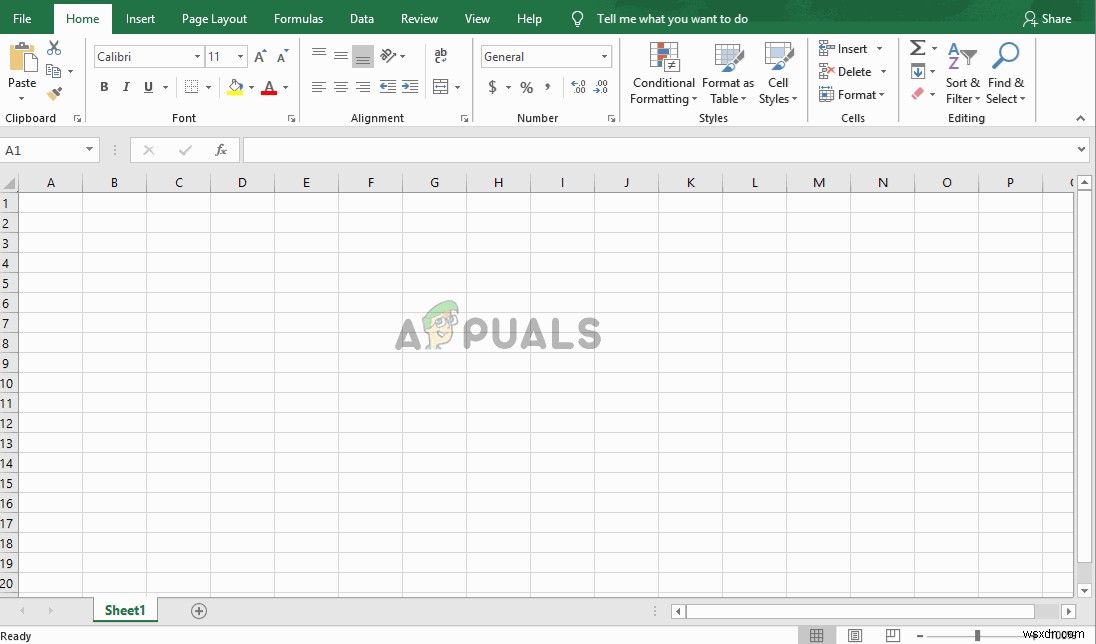The width and height of the screenshot is (1096, 644).
Task: Open Find & Select menu
Action: tap(1006, 73)
